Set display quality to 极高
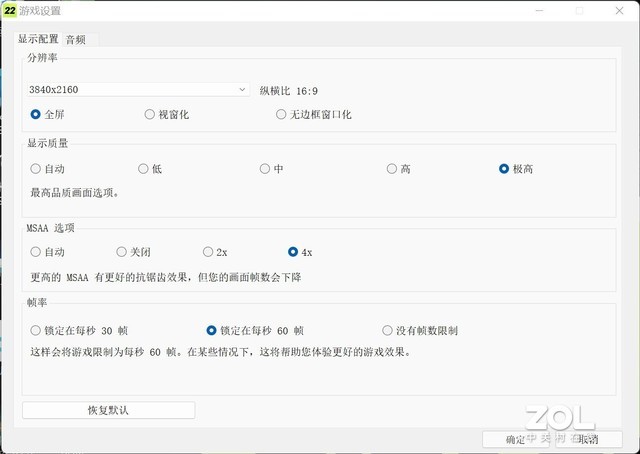640x454 pixels. 516,169
